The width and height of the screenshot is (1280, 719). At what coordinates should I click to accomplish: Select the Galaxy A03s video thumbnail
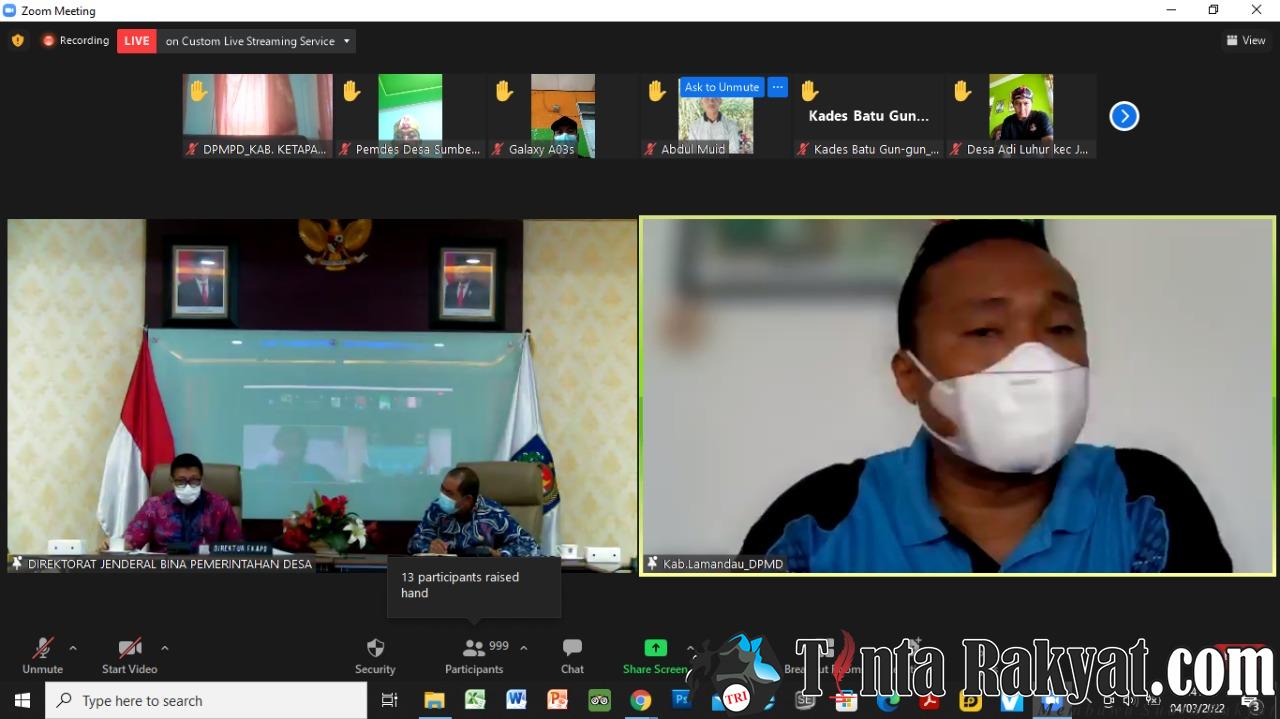pyautogui.click(x=563, y=115)
